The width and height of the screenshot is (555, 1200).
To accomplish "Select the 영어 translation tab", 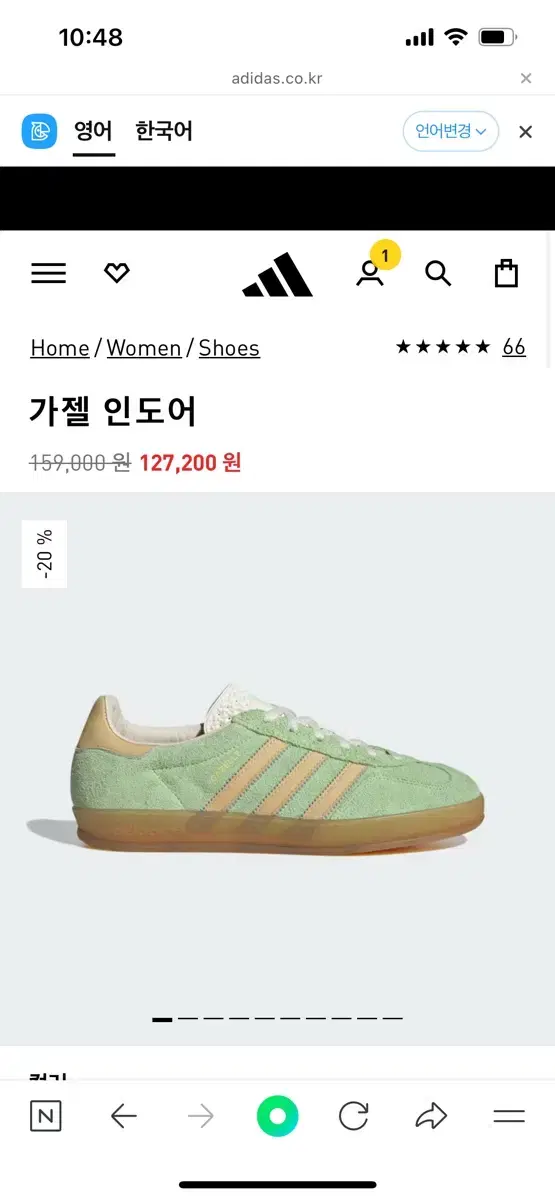I will pos(93,131).
